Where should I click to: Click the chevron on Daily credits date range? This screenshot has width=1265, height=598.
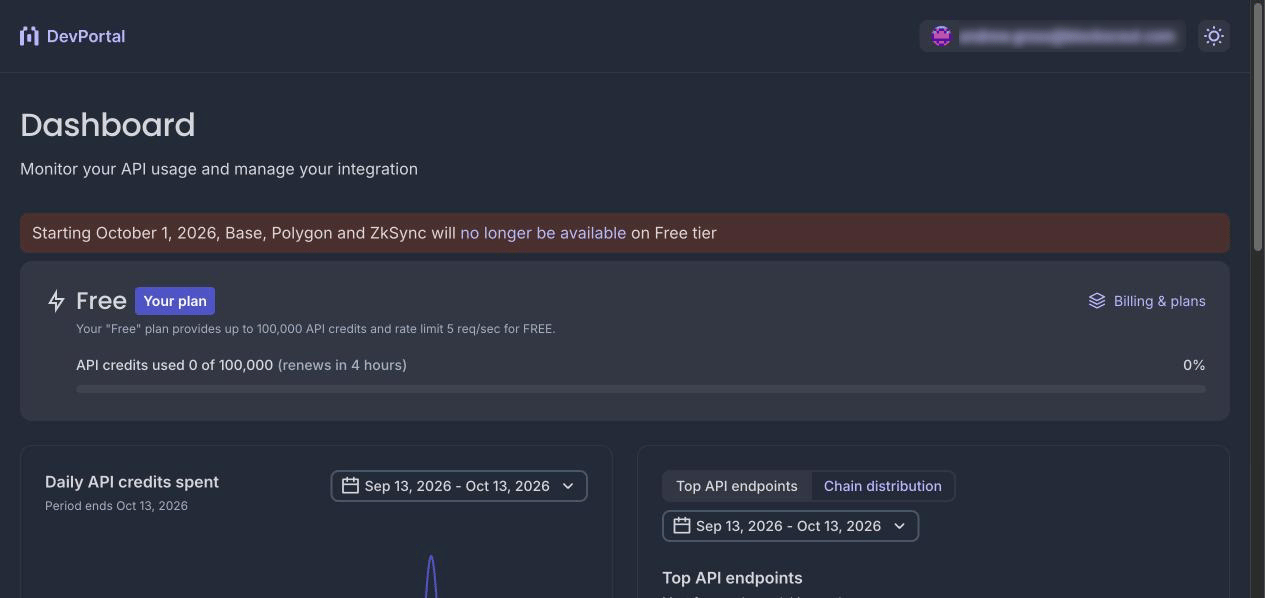pos(568,486)
